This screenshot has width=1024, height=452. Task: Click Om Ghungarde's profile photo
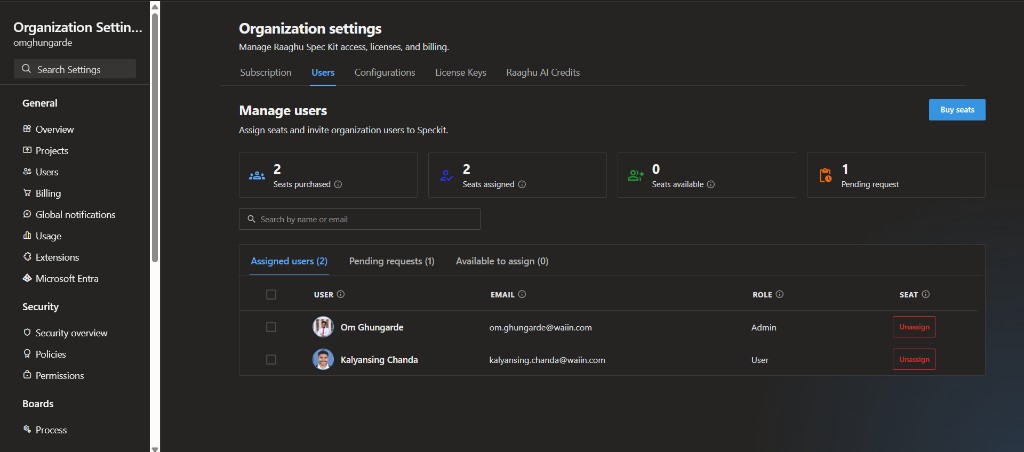323,327
